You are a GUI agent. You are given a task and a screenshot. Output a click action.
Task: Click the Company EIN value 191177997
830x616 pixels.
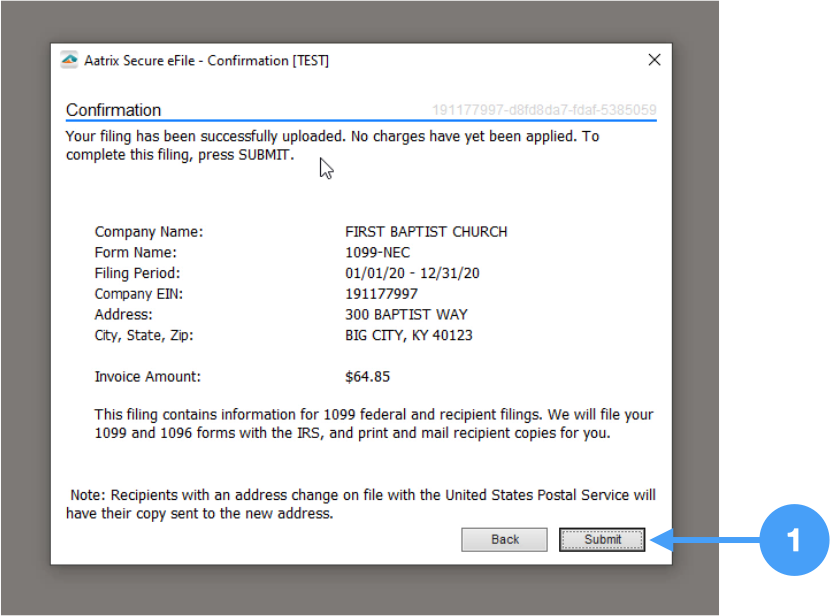tap(381, 294)
